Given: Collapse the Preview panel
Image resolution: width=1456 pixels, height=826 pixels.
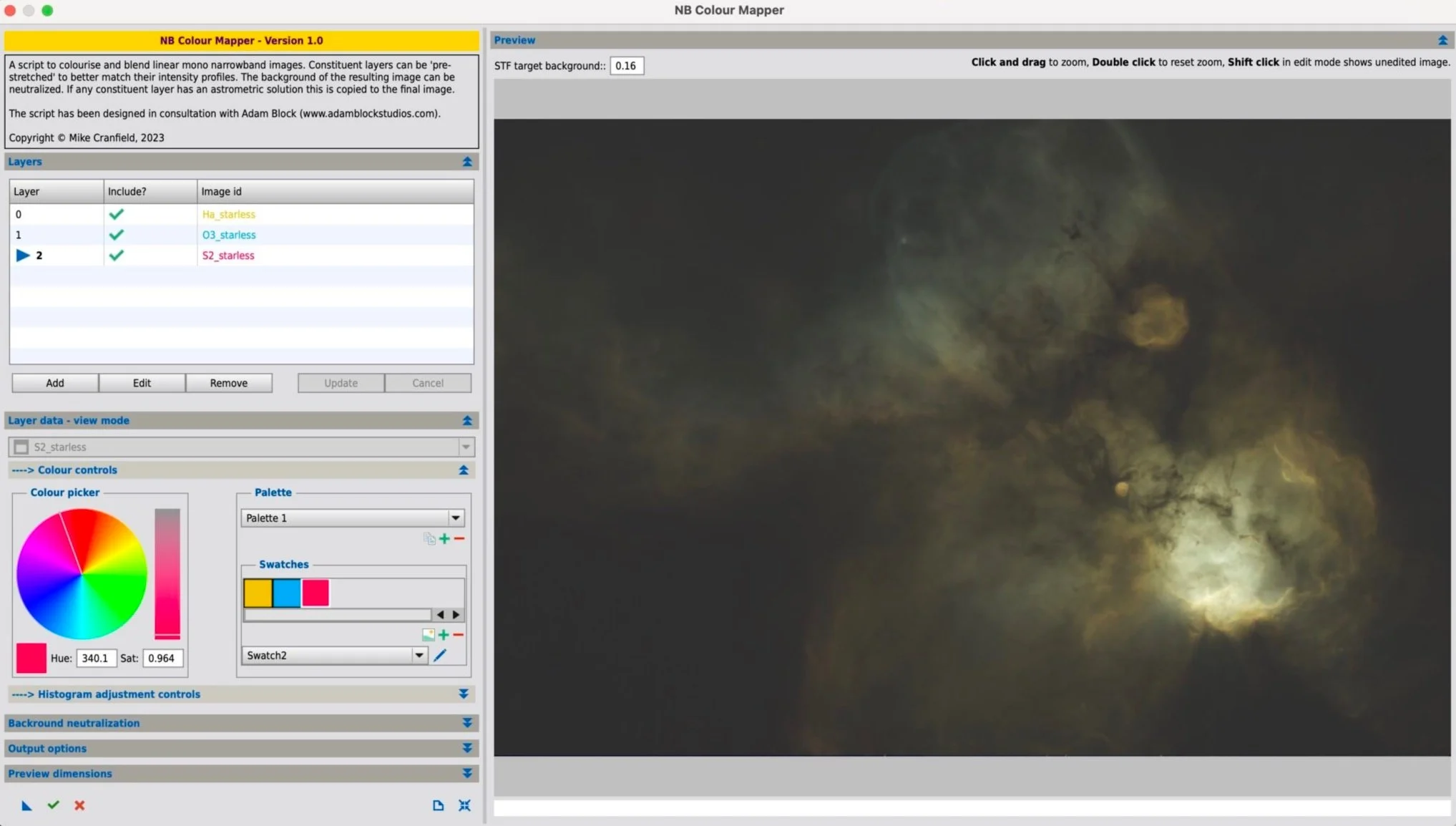Looking at the screenshot, I should coord(1441,40).
